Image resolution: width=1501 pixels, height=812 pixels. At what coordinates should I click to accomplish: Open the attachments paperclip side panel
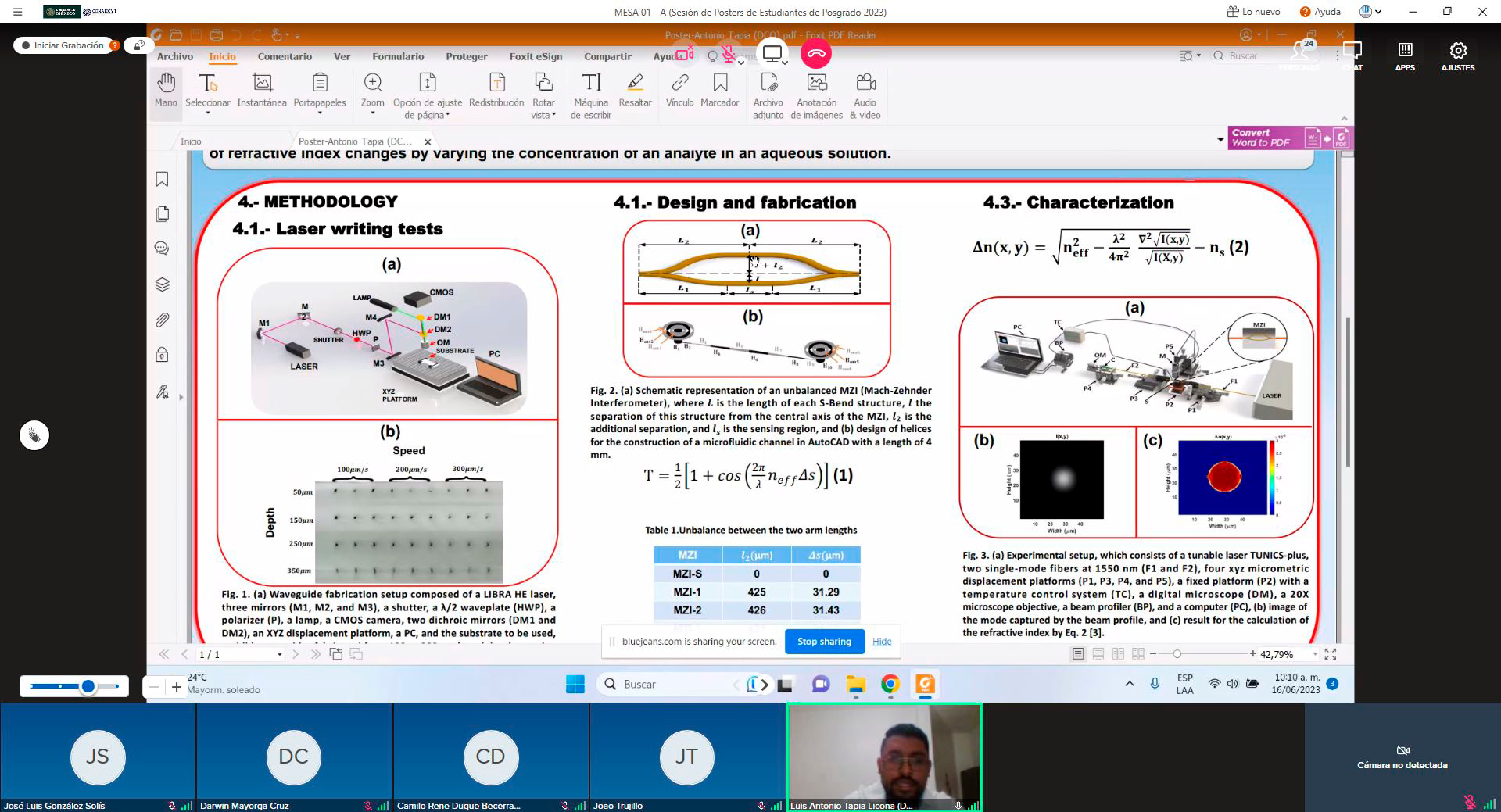(162, 320)
